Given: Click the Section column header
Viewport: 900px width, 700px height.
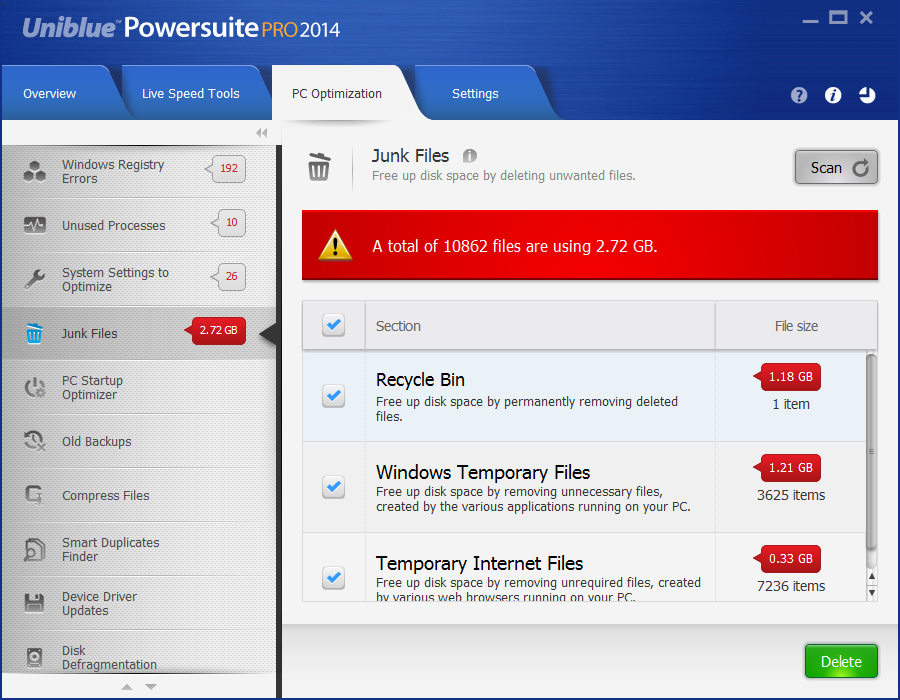Looking at the screenshot, I should (x=540, y=325).
